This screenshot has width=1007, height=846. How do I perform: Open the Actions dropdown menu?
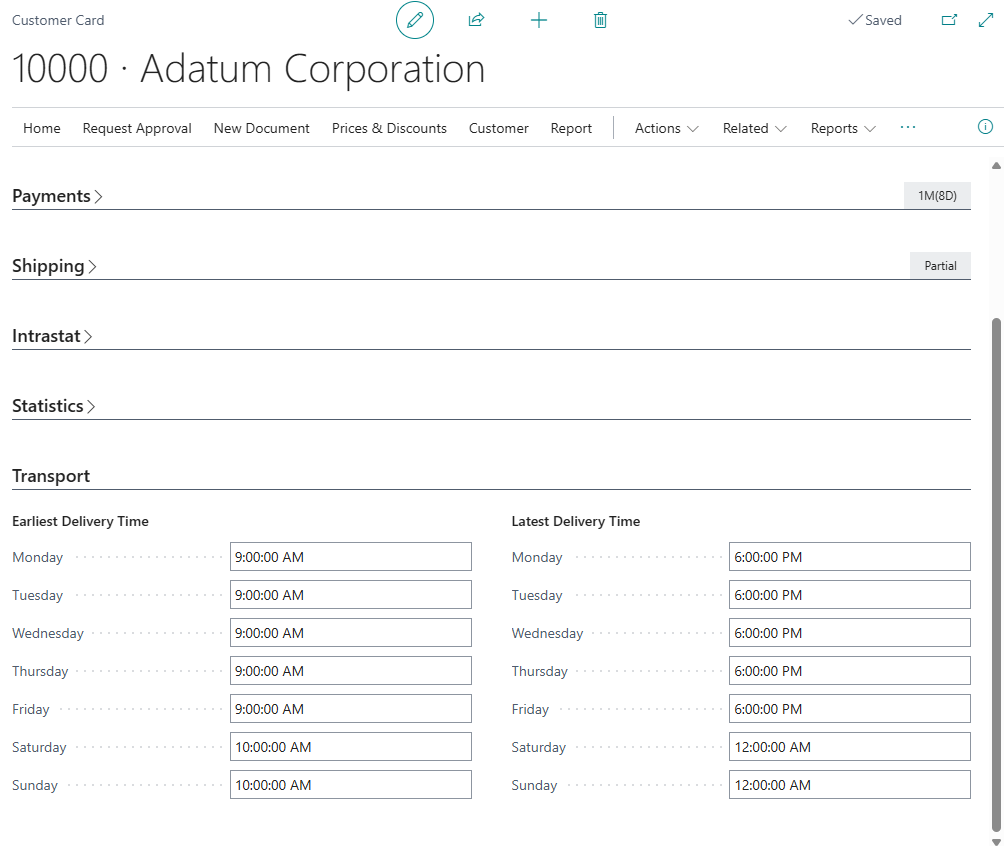coord(666,128)
